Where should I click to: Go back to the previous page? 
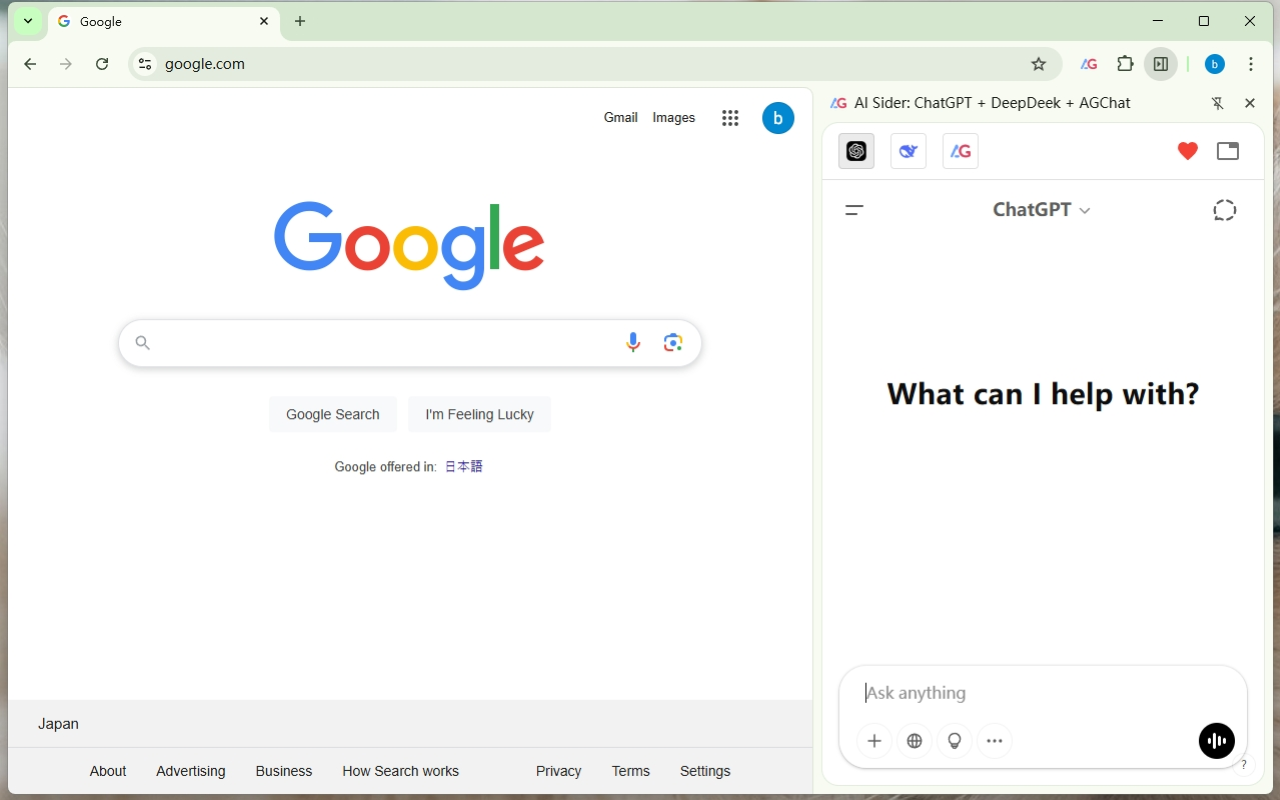30,64
